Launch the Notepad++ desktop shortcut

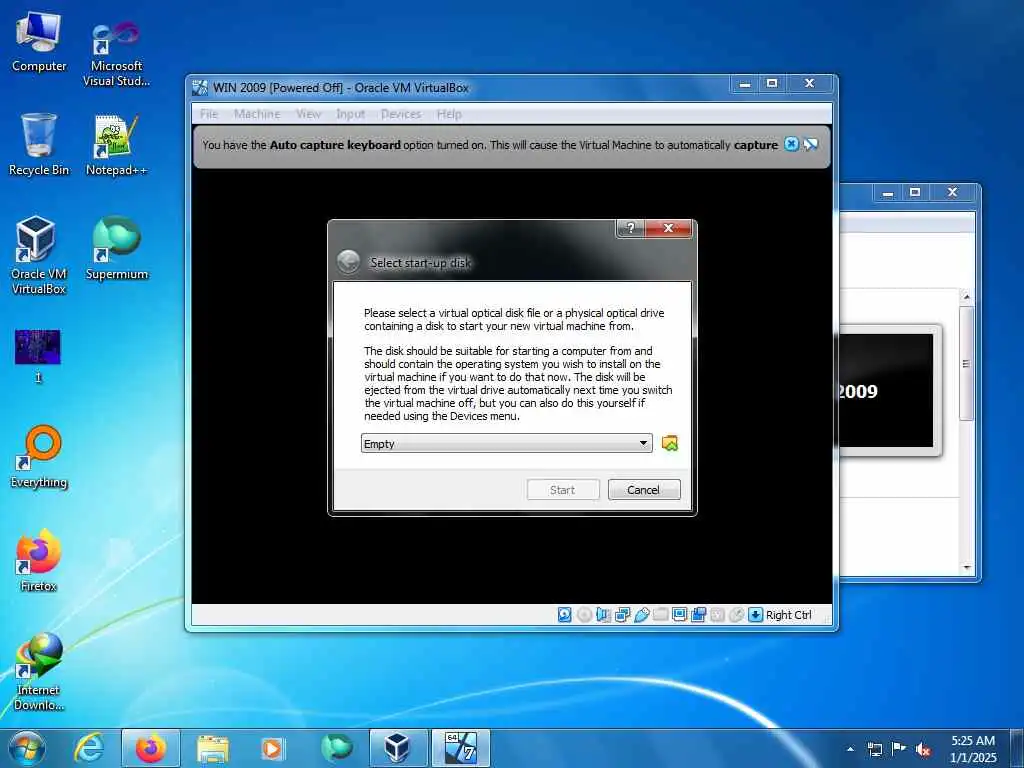coord(116,145)
